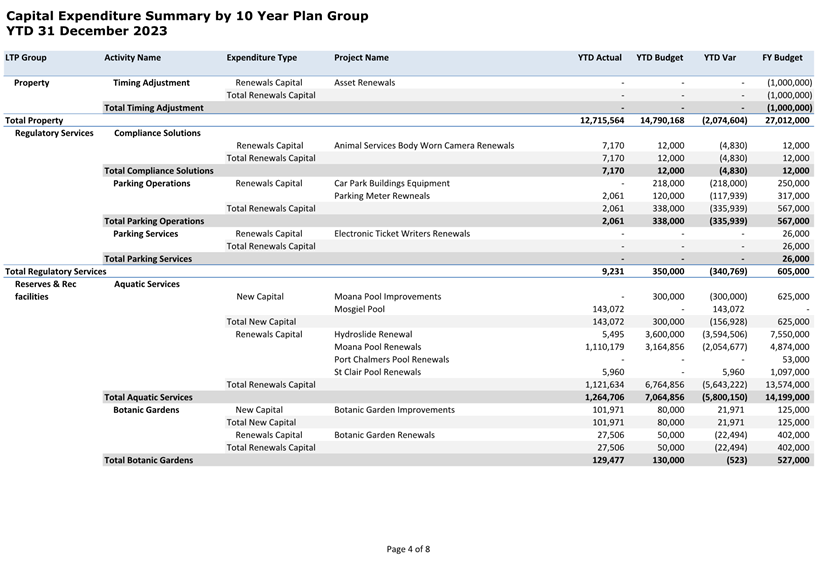Click 'Animal Services Body Worn Camera Renewals'
This screenshot has width=817, height=578.
pyautogui.click(x=424, y=145)
